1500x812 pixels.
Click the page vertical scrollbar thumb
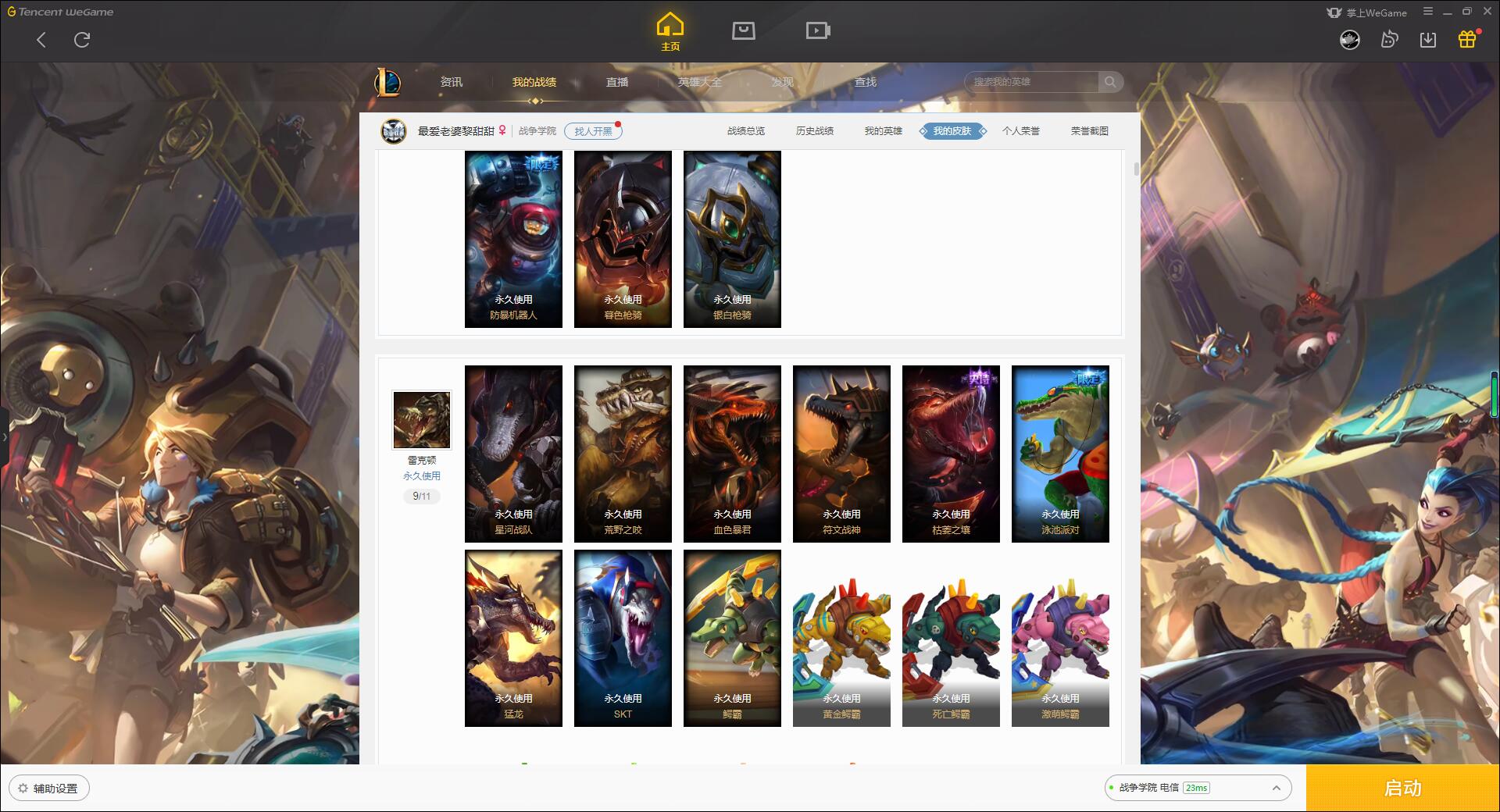(x=1136, y=169)
